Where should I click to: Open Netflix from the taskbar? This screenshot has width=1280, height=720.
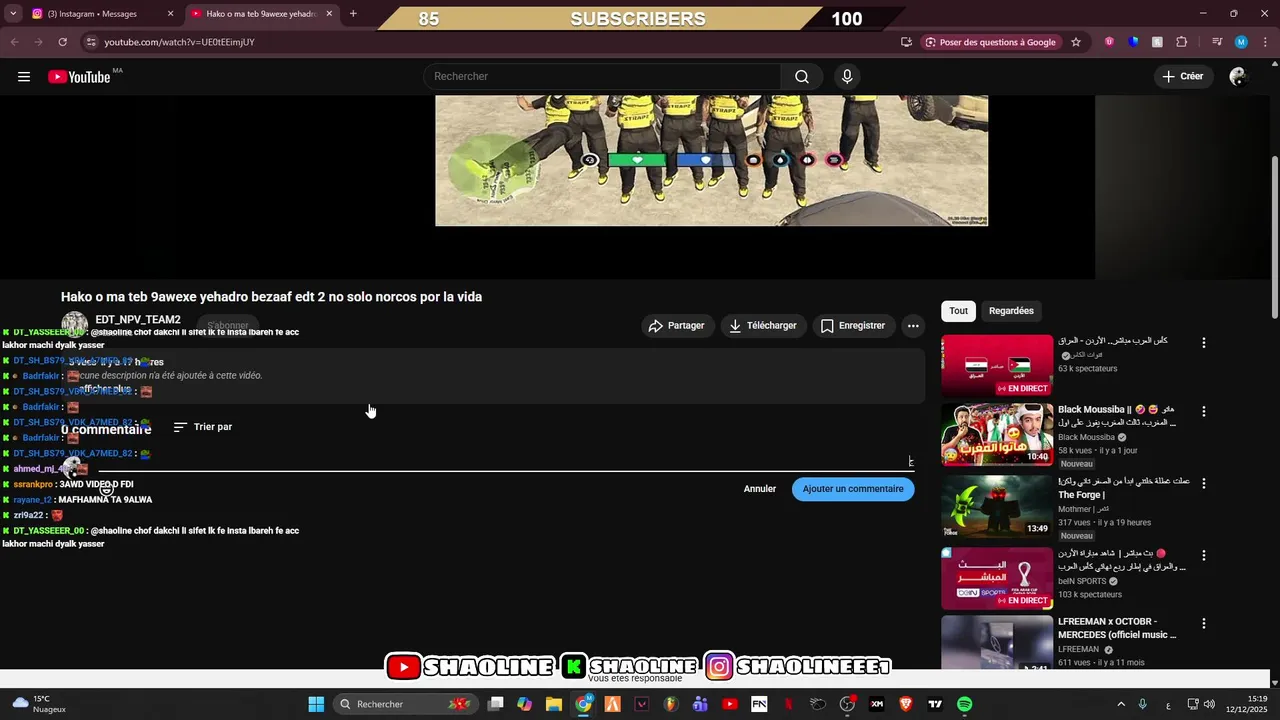(x=789, y=704)
